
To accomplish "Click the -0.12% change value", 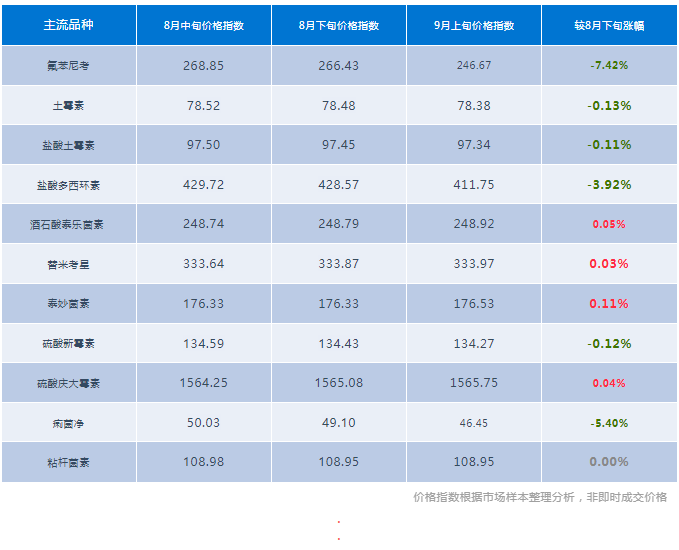I will (x=609, y=343).
